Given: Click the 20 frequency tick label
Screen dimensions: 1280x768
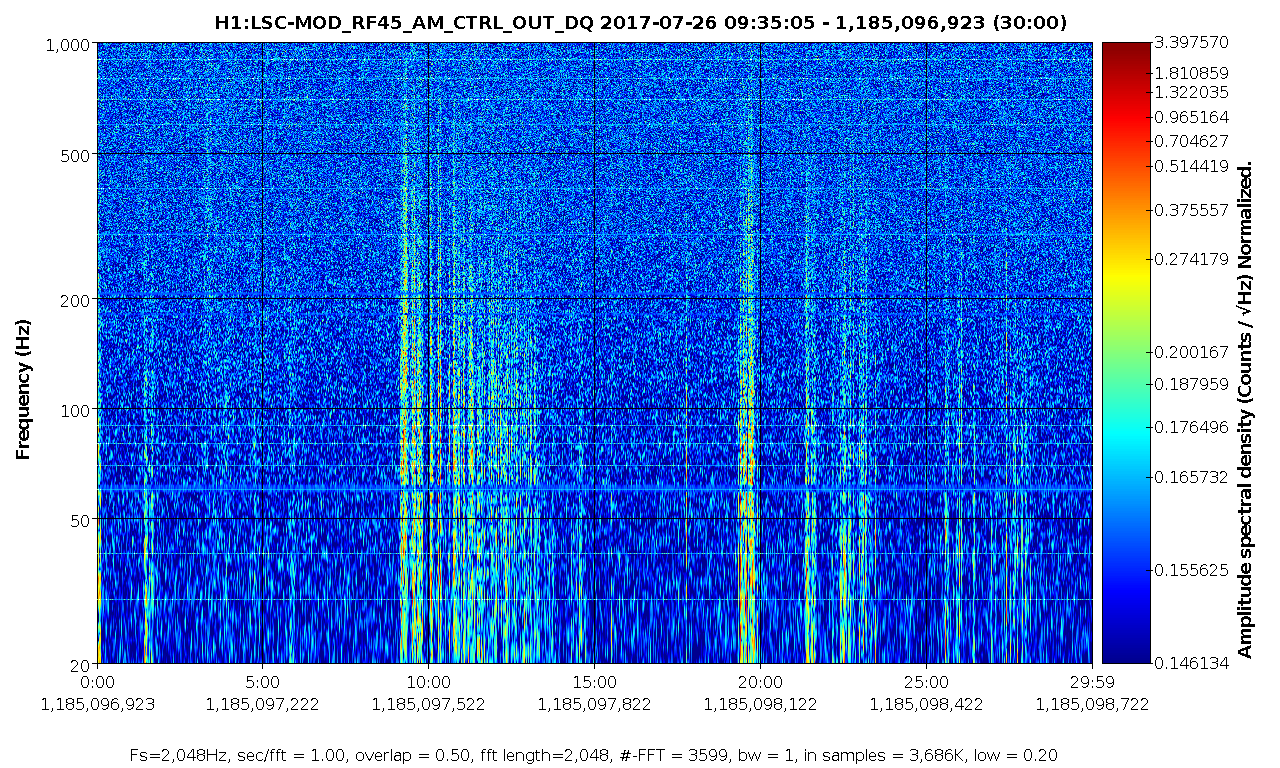Looking at the screenshot, I should point(80,664).
